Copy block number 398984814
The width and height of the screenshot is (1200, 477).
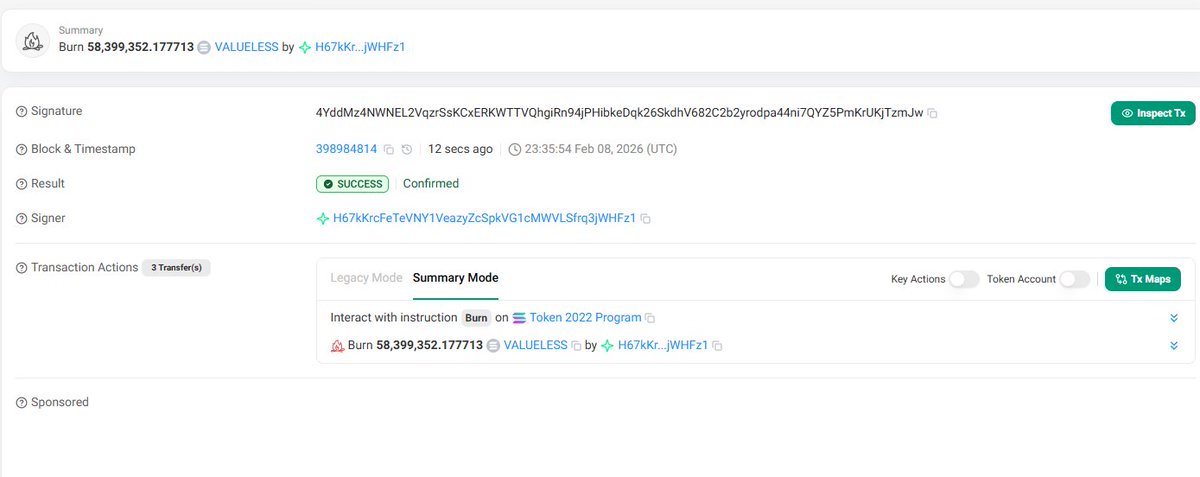coord(389,149)
